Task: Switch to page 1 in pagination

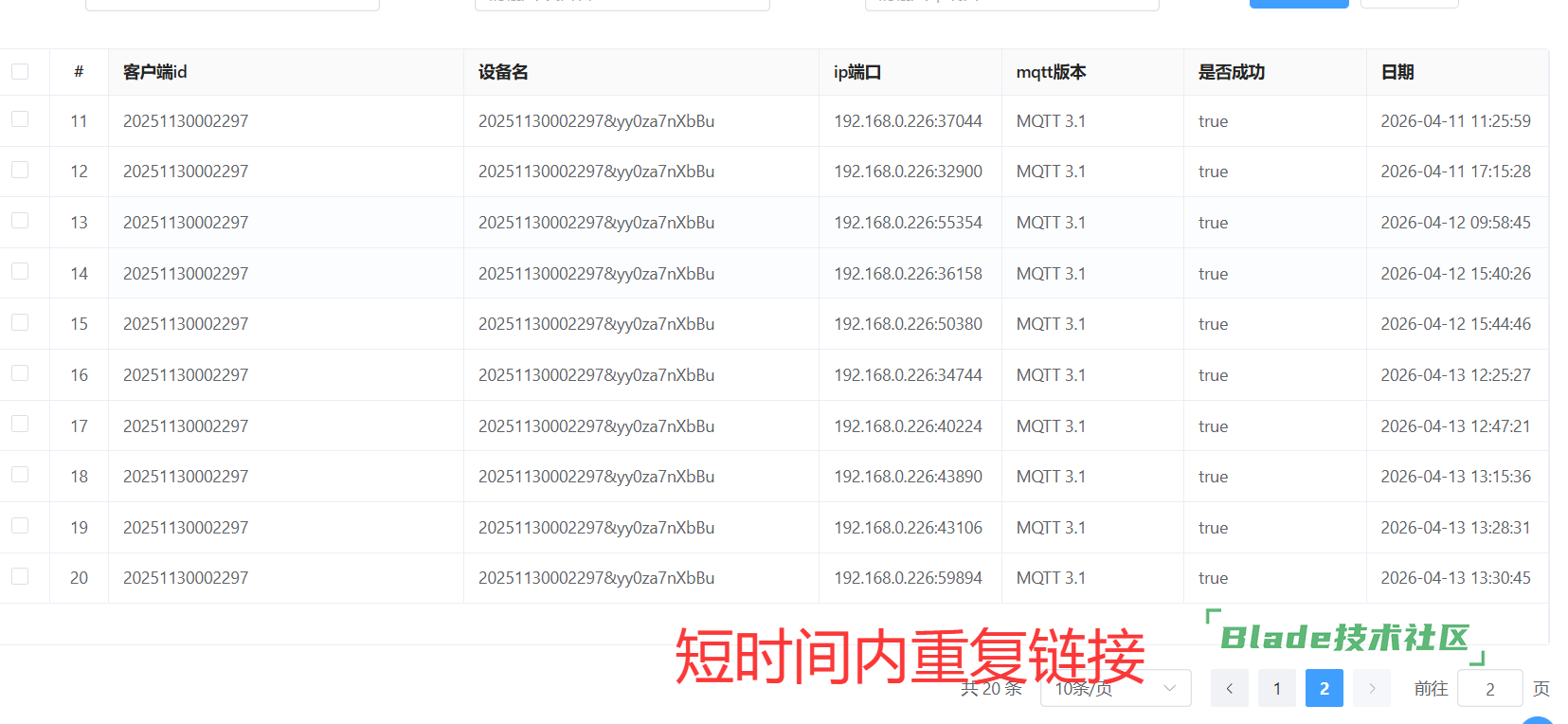Action: tap(1276, 688)
